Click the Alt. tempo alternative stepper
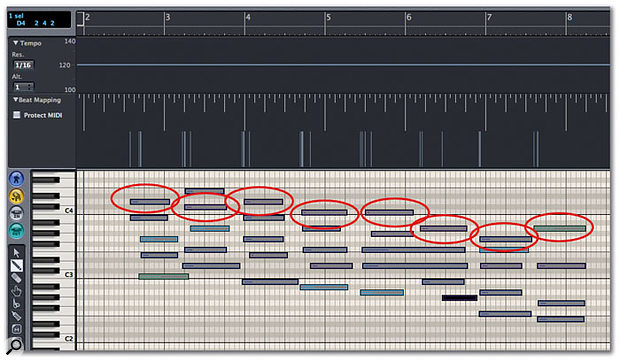The height and width of the screenshot is (361, 620). tap(23, 87)
